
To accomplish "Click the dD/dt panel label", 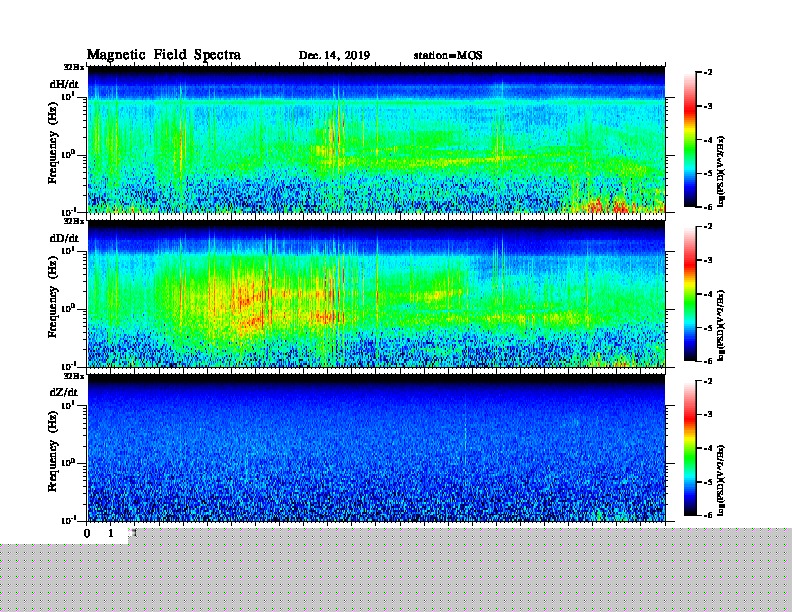I will coord(64,238).
